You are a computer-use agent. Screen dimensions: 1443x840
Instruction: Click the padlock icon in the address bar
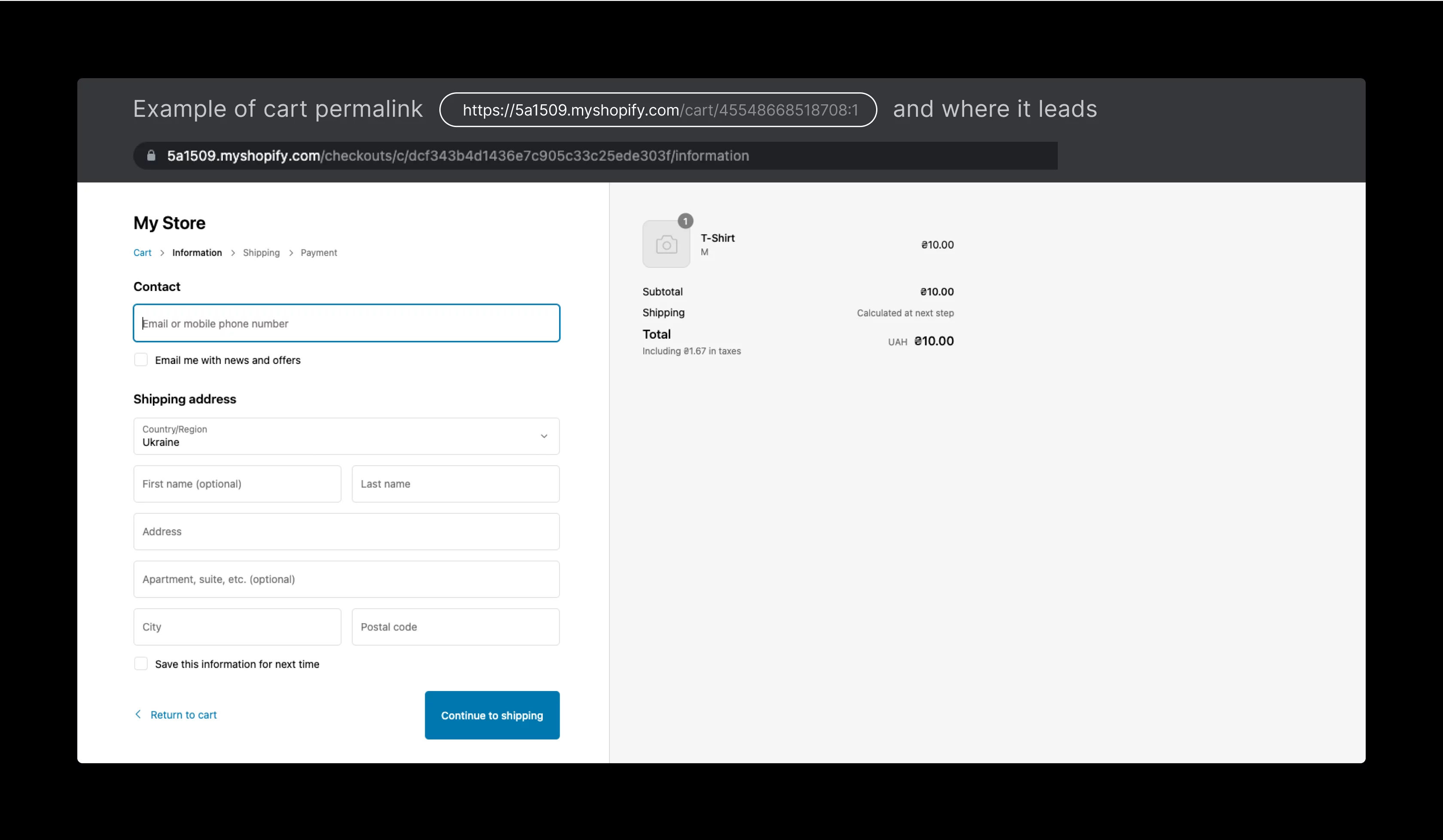(x=152, y=155)
